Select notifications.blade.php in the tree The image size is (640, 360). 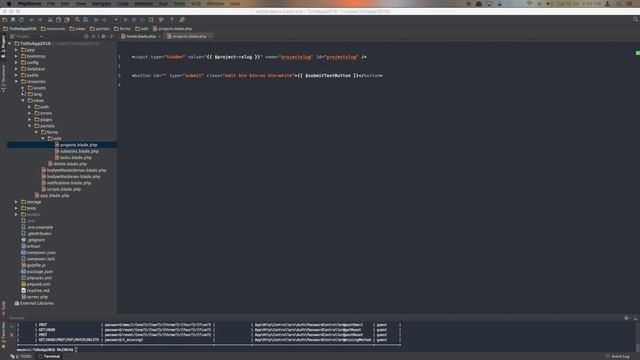66,183
